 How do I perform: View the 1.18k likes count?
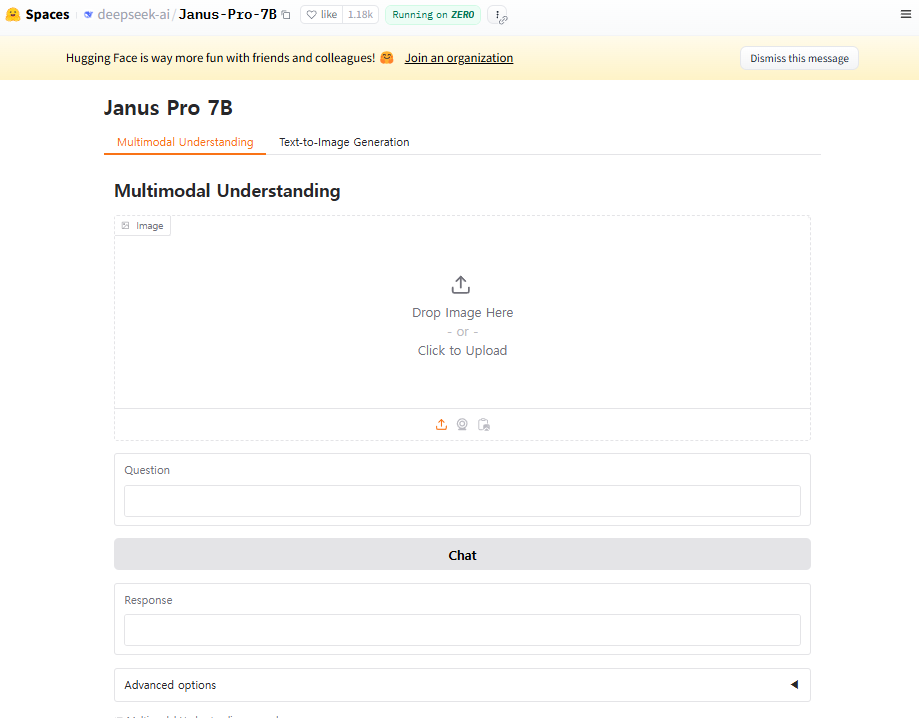tap(360, 15)
